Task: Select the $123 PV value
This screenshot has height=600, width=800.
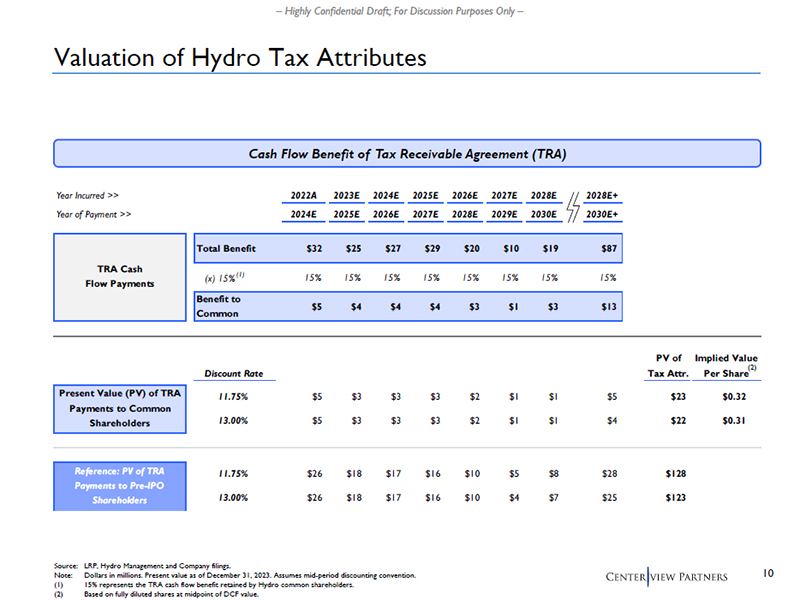Action: coord(677,497)
